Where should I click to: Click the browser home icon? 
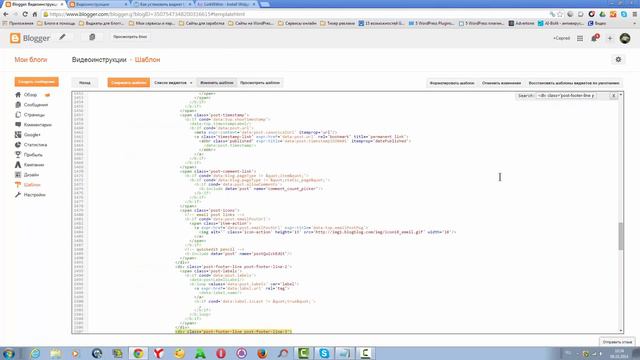35,14
